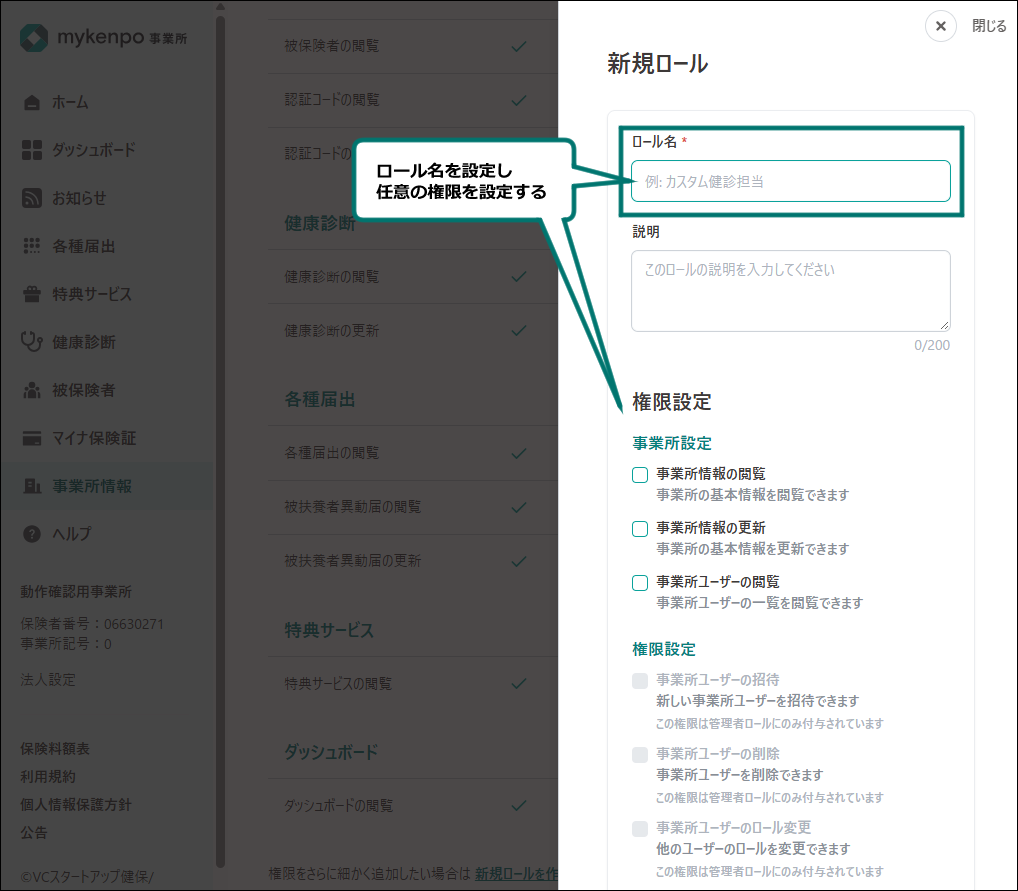Click the ロール名 input field
Viewport: 1018px width, 891px height.
(791, 181)
